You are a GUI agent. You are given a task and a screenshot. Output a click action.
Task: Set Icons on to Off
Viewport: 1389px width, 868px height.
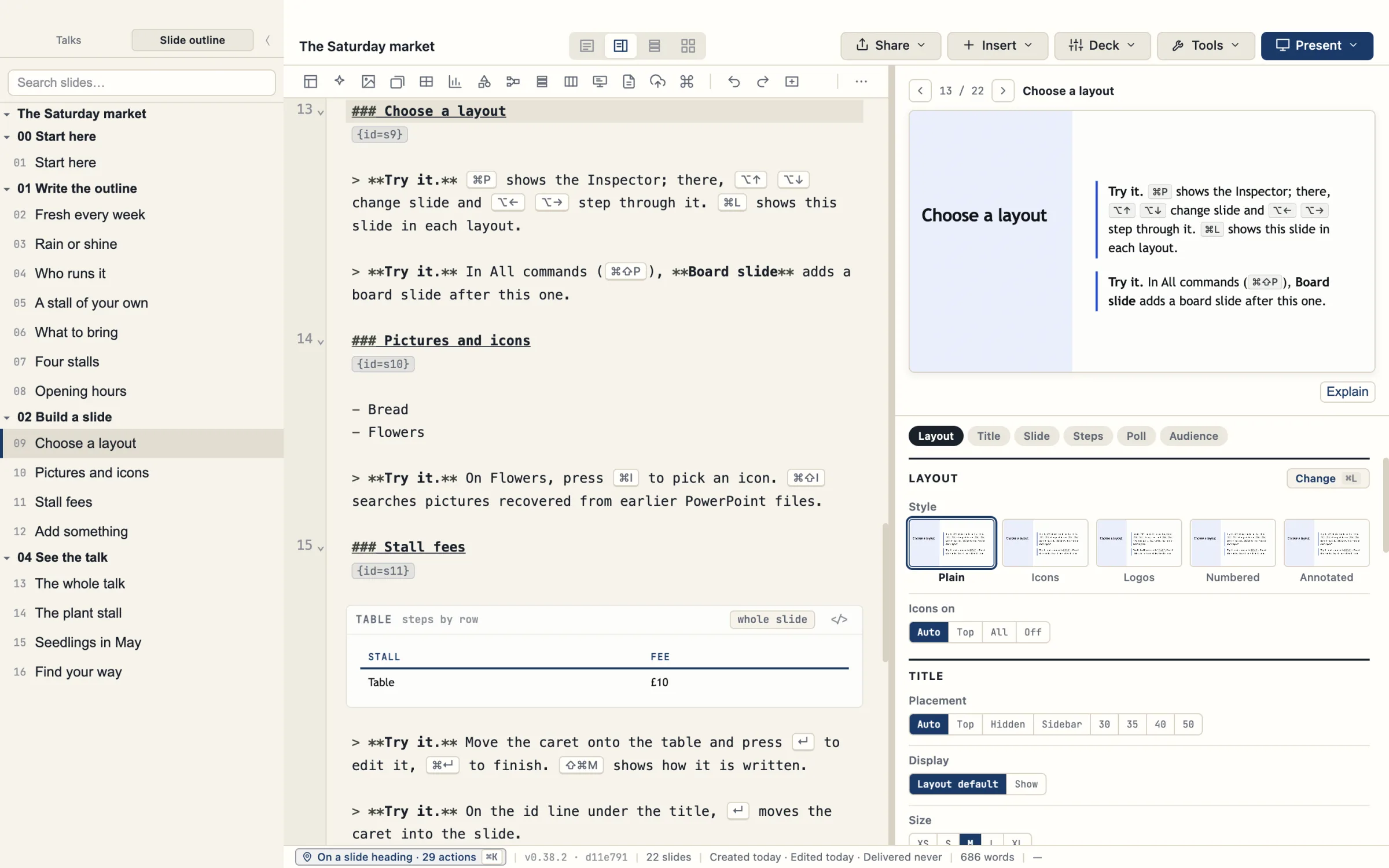1033,632
